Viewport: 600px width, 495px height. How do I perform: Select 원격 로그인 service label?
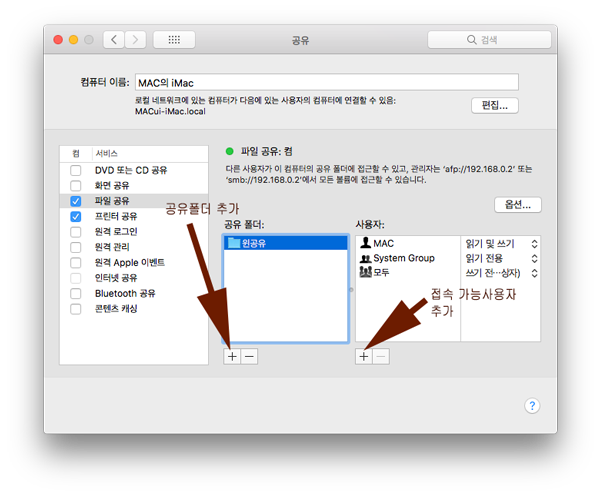click(x=116, y=232)
